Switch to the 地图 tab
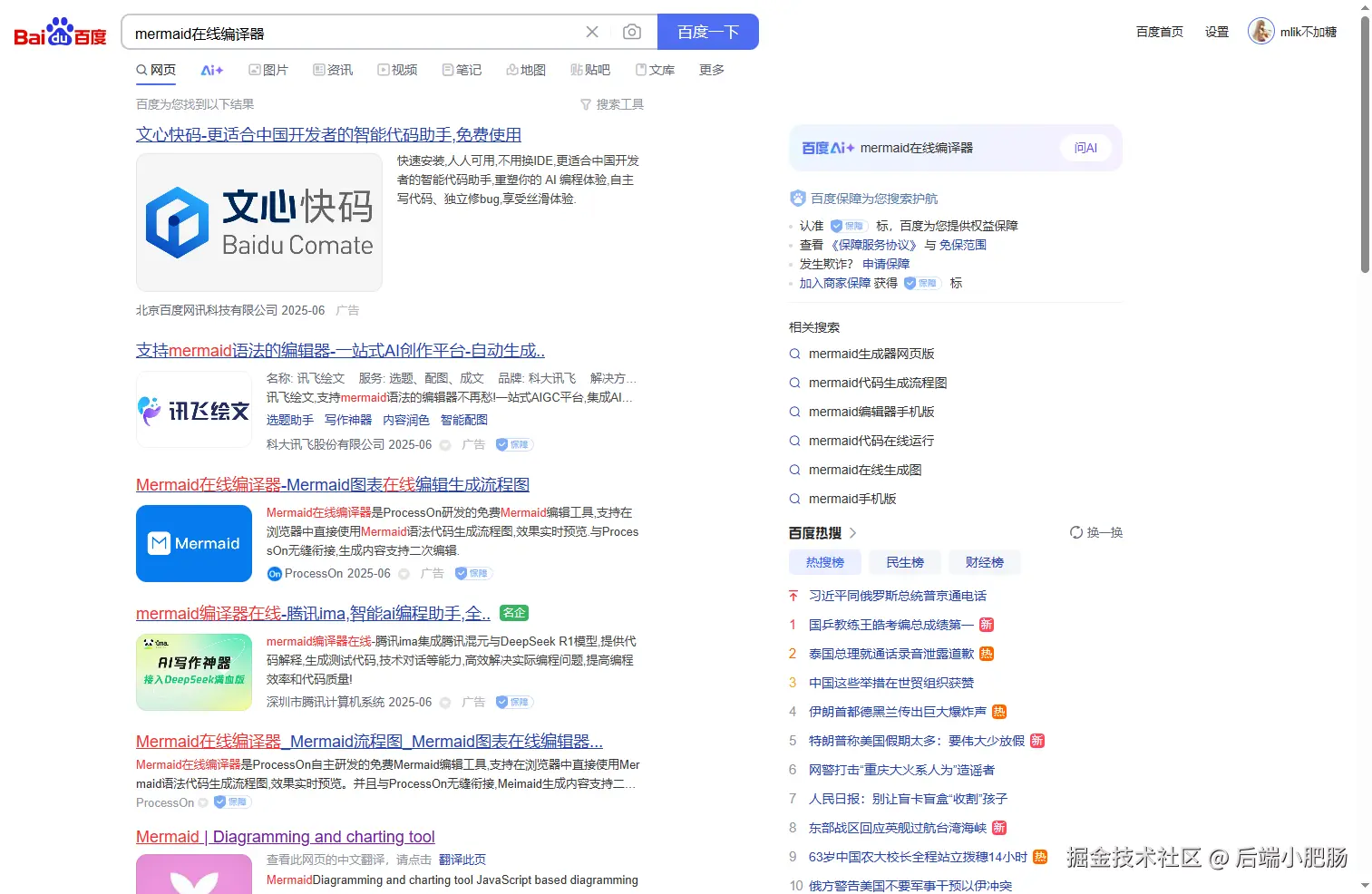1372x894 pixels. 527,70
